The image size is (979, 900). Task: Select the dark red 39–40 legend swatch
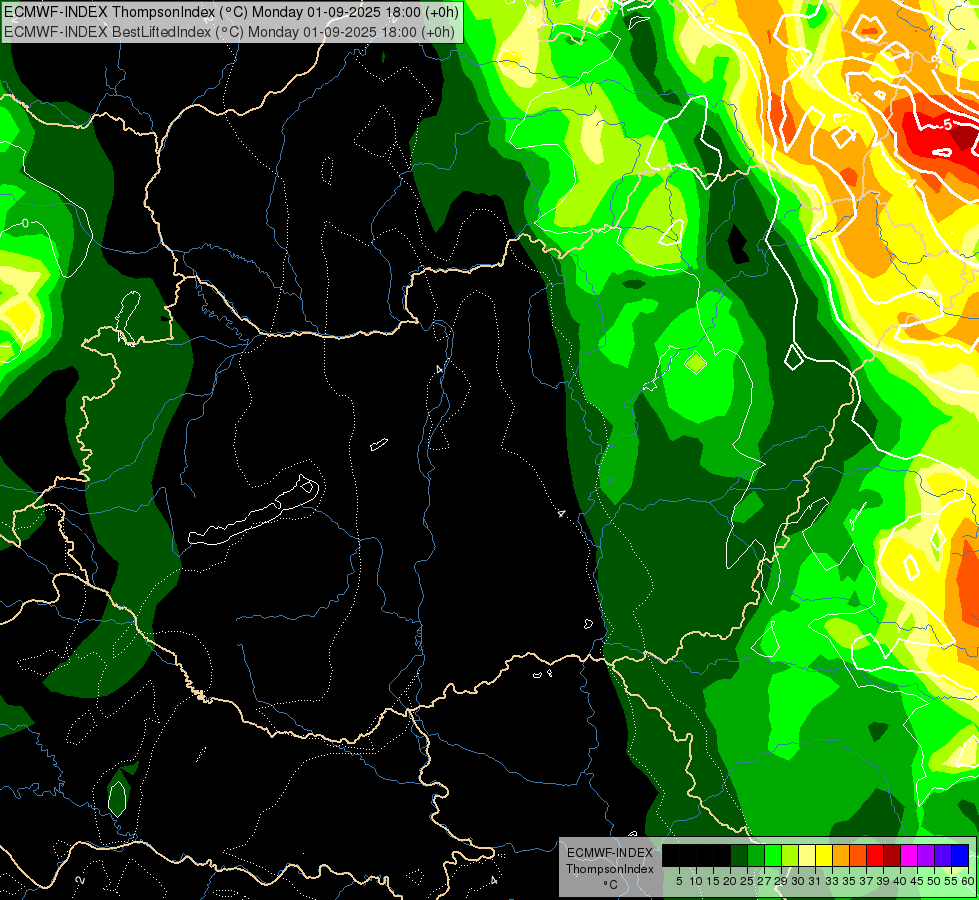click(x=892, y=855)
